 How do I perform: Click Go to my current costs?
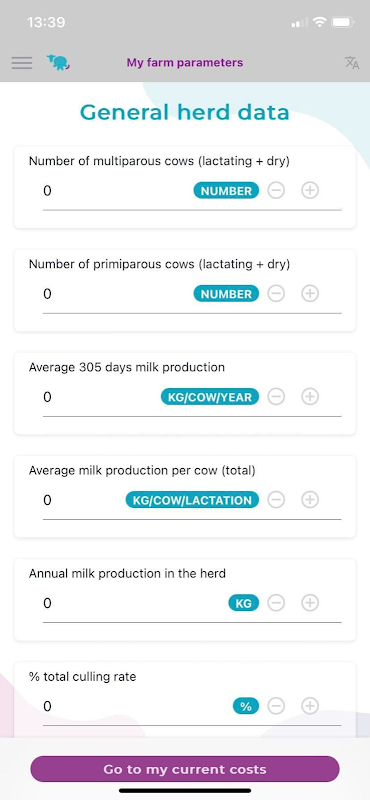coord(185,769)
